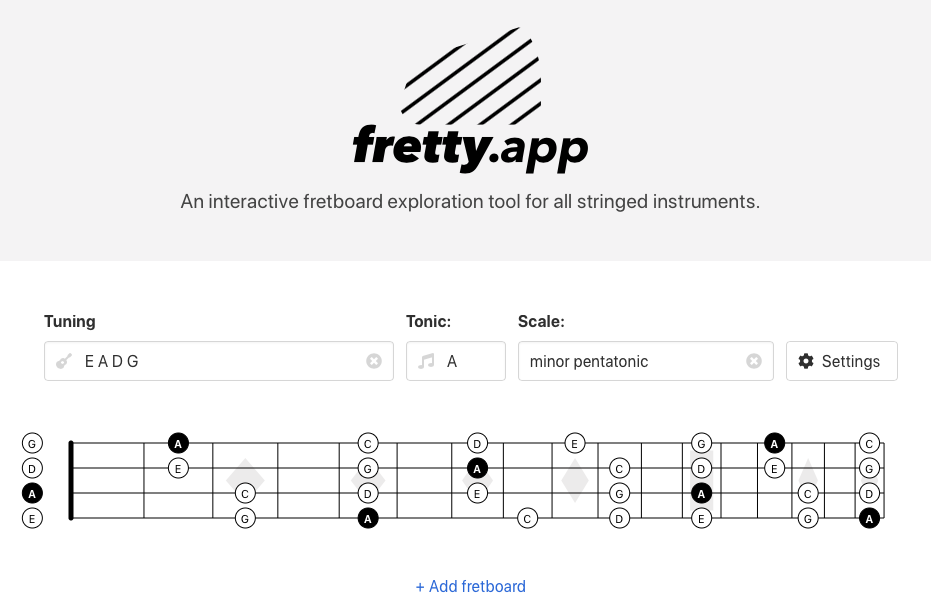
Task: Select the open D string note marker
Action: 33,468
